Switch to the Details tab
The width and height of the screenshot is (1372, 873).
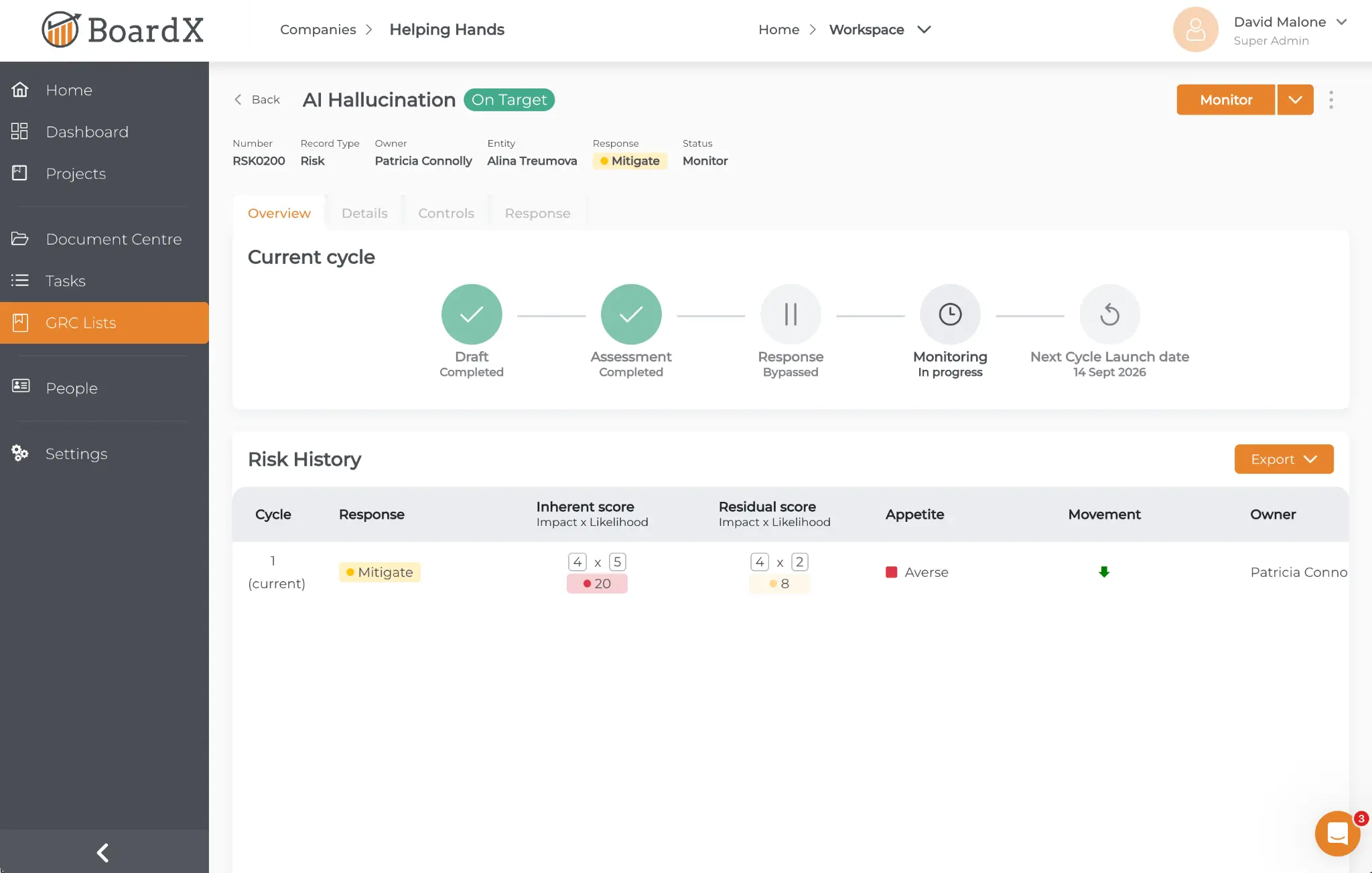[x=364, y=213]
